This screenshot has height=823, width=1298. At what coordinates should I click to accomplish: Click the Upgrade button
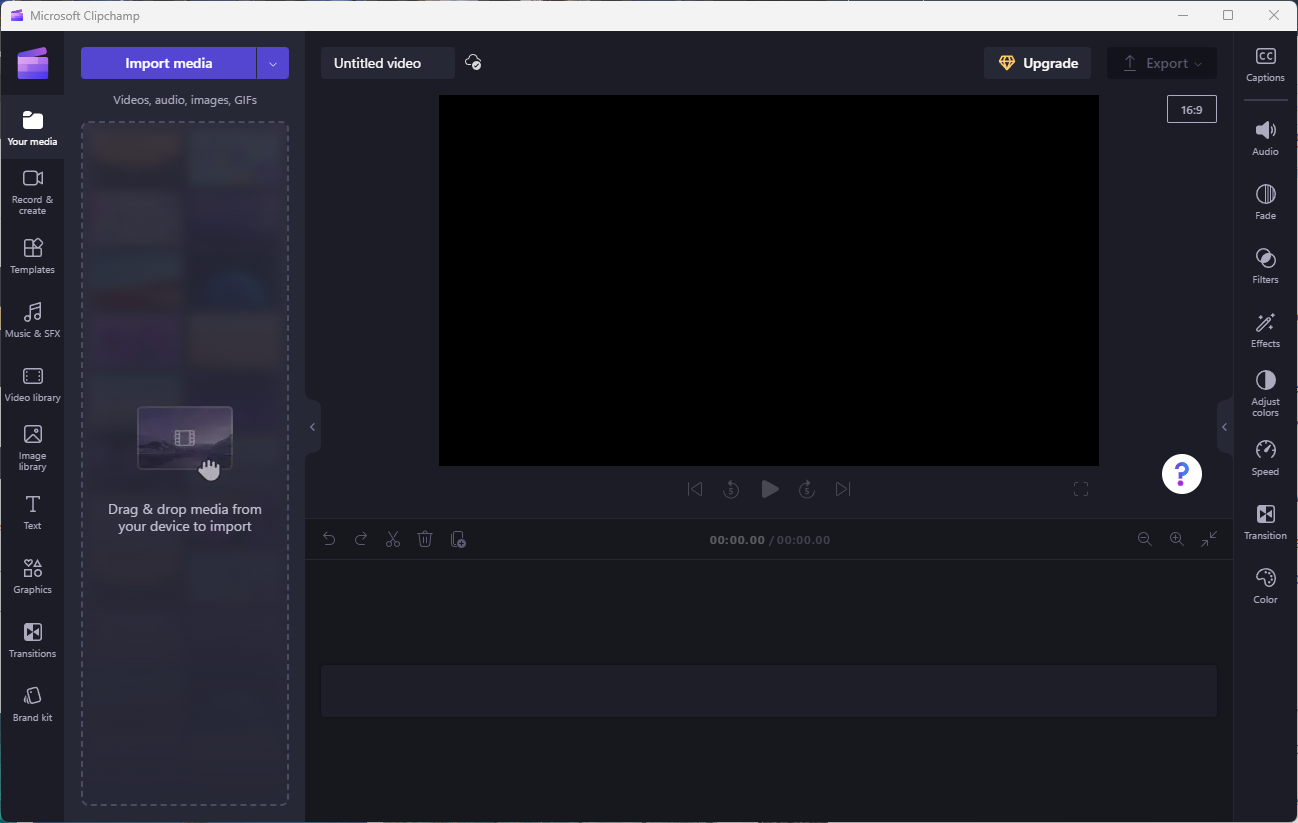[x=1037, y=63]
